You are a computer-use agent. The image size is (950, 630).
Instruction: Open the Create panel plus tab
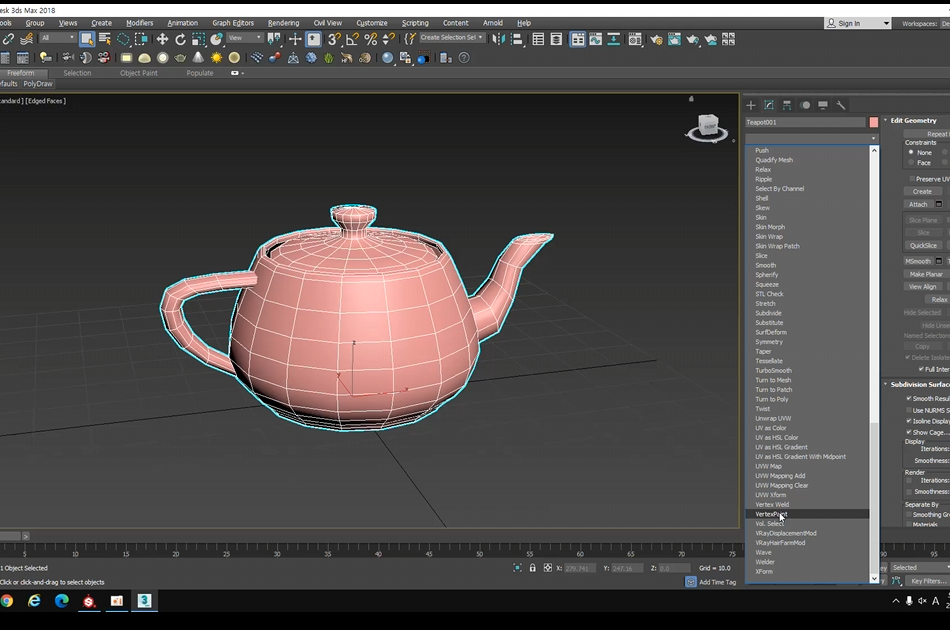coord(751,105)
